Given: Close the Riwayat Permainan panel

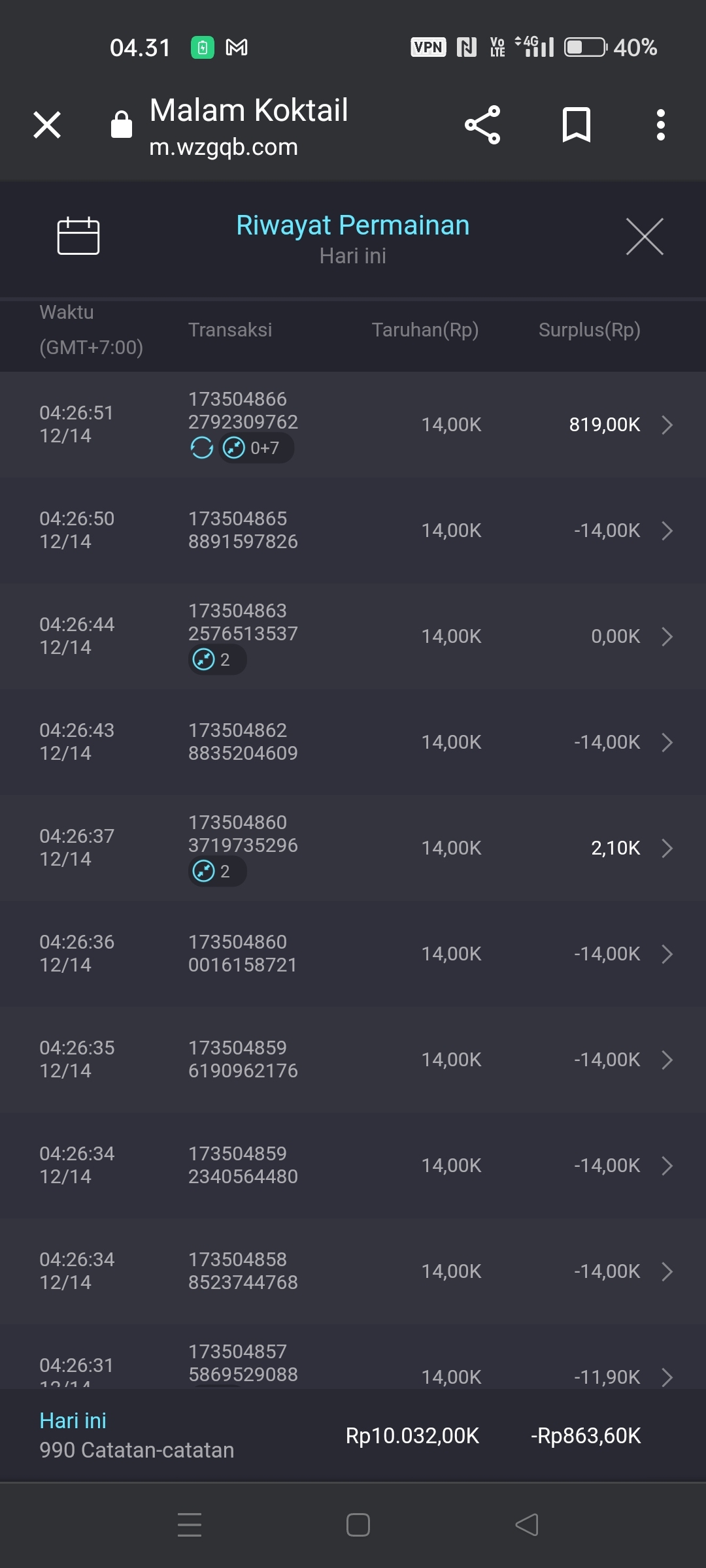Looking at the screenshot, I should pyautogui.click(x=645, y=237).
